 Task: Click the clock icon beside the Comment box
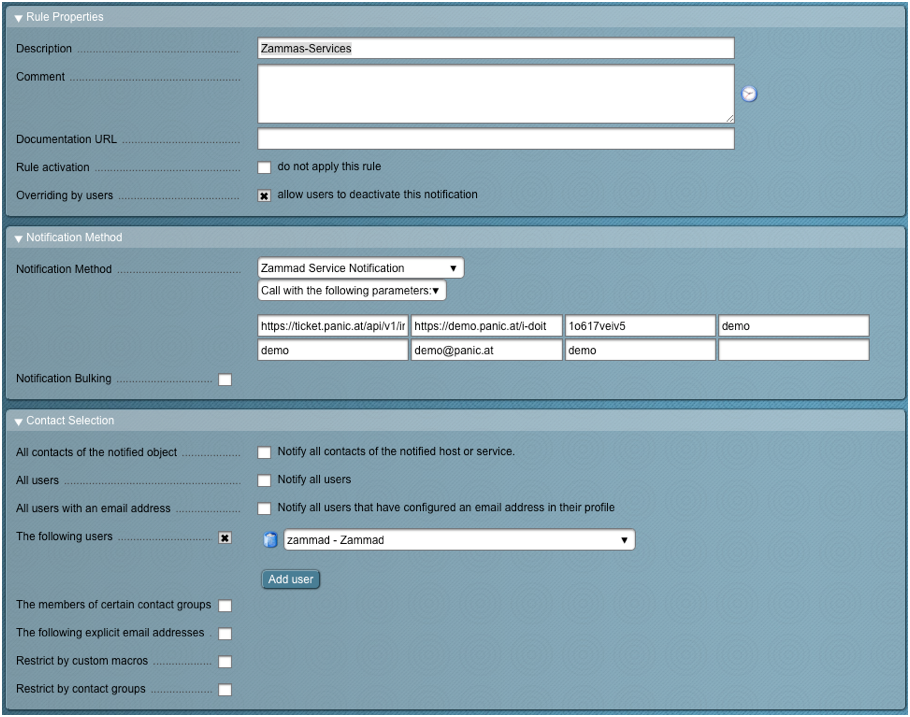749,94
